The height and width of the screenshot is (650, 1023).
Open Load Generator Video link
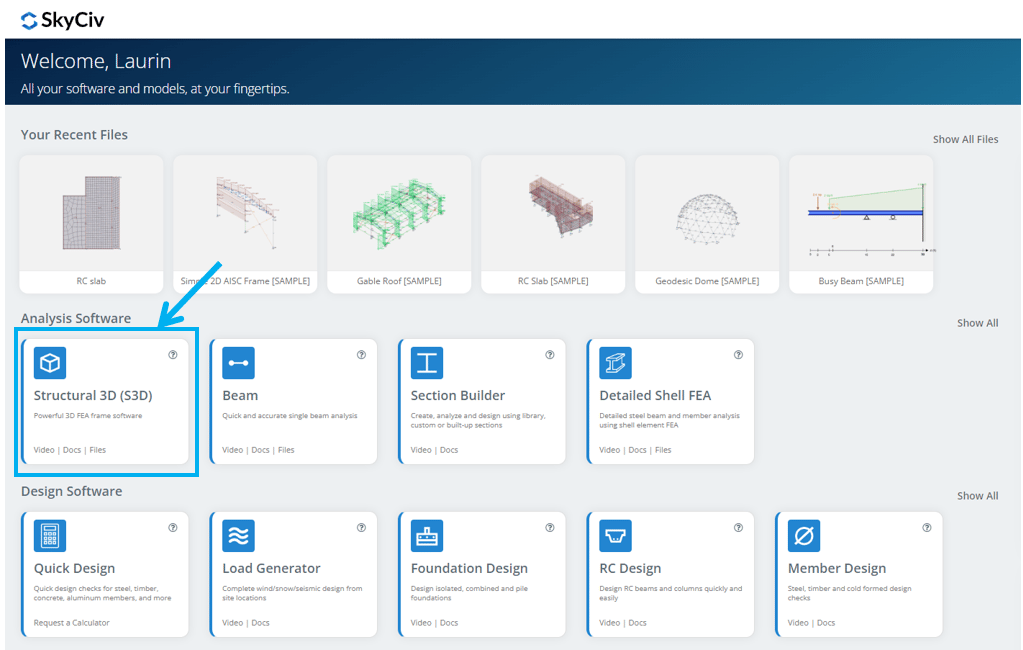[232, 623]
